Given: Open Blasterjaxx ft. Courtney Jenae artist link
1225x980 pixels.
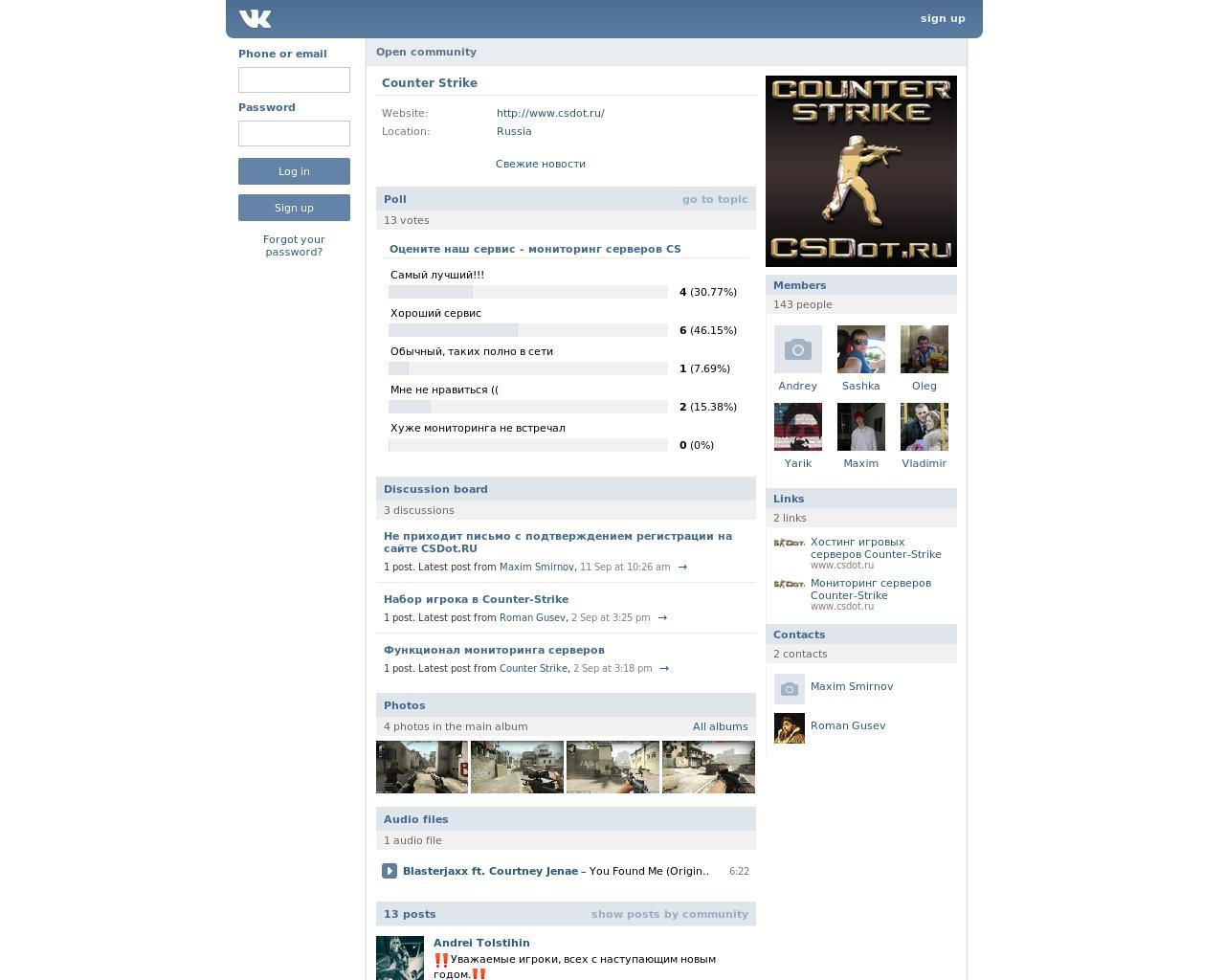Looking at the screenshot, I should coord(490,871).
